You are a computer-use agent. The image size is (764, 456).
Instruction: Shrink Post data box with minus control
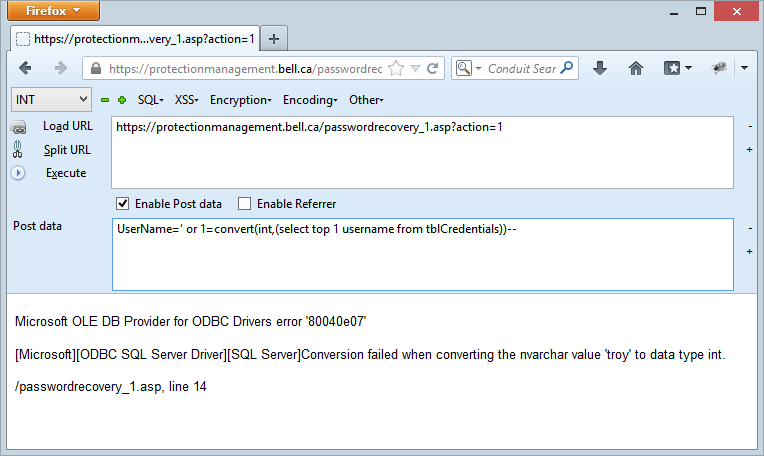(x=750, y=228)
